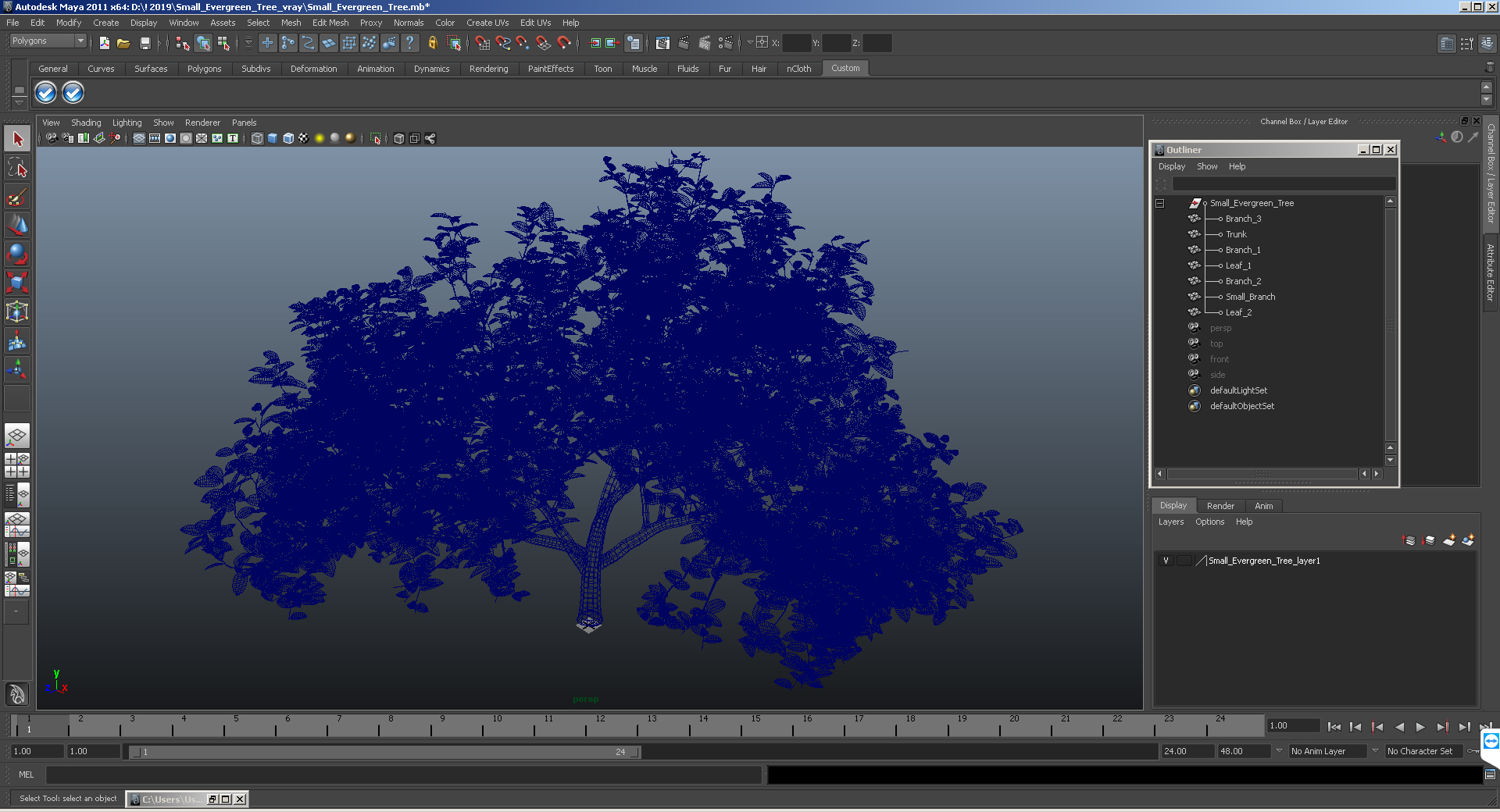1500x812 pixels.
Task: Pick the Rotate tool
Action: (17, 255)
